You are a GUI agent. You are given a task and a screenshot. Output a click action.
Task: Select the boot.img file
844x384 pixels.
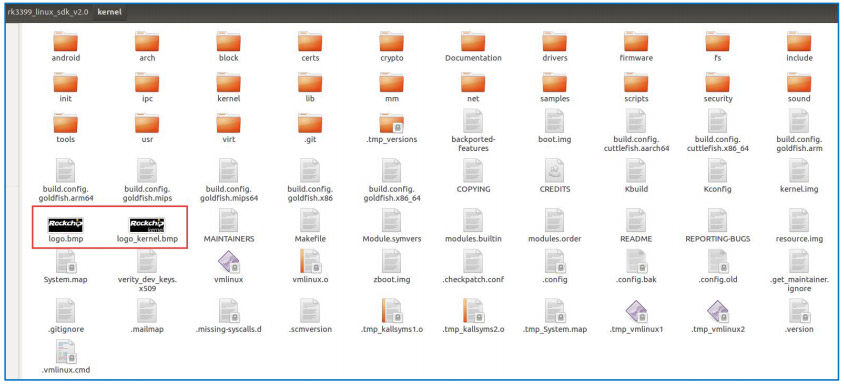pyautogui.click(x=554, y=121)
